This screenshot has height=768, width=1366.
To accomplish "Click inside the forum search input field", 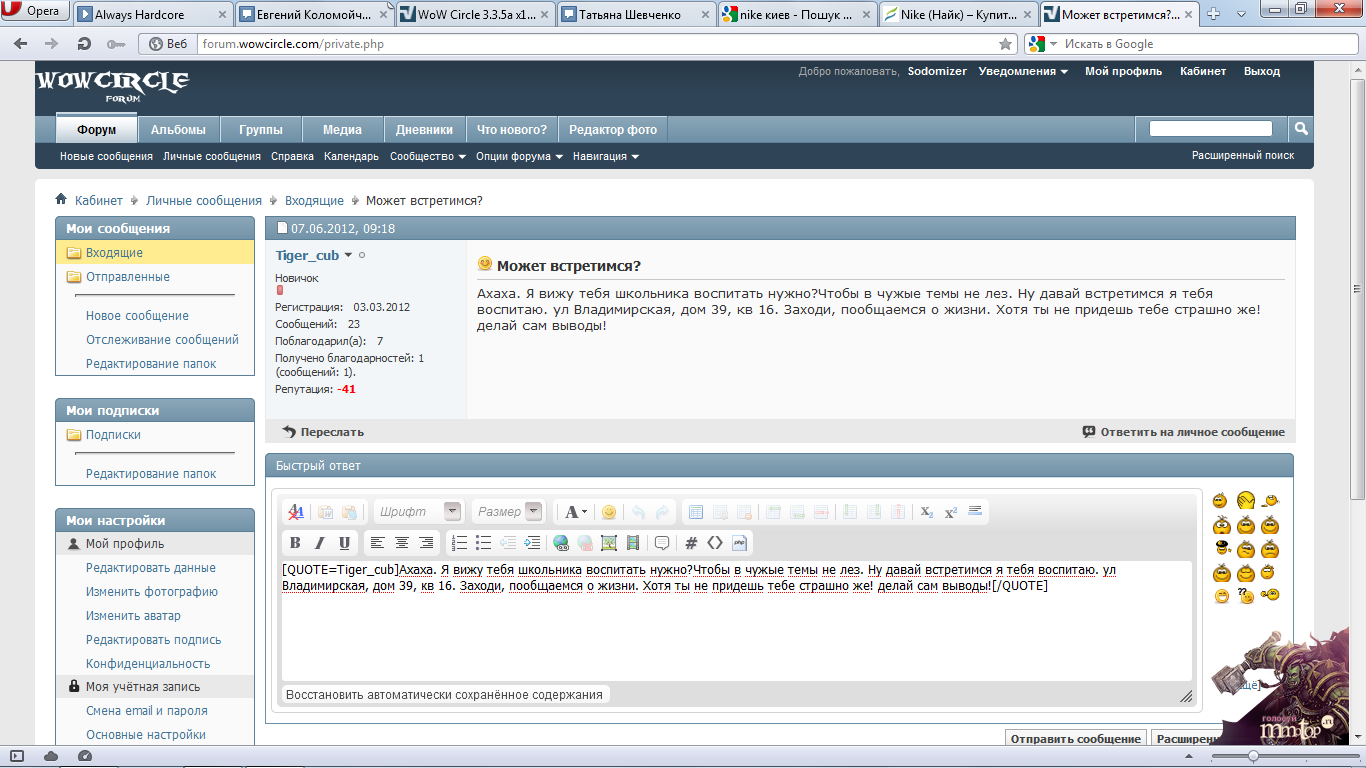I will coord(1211,128).
